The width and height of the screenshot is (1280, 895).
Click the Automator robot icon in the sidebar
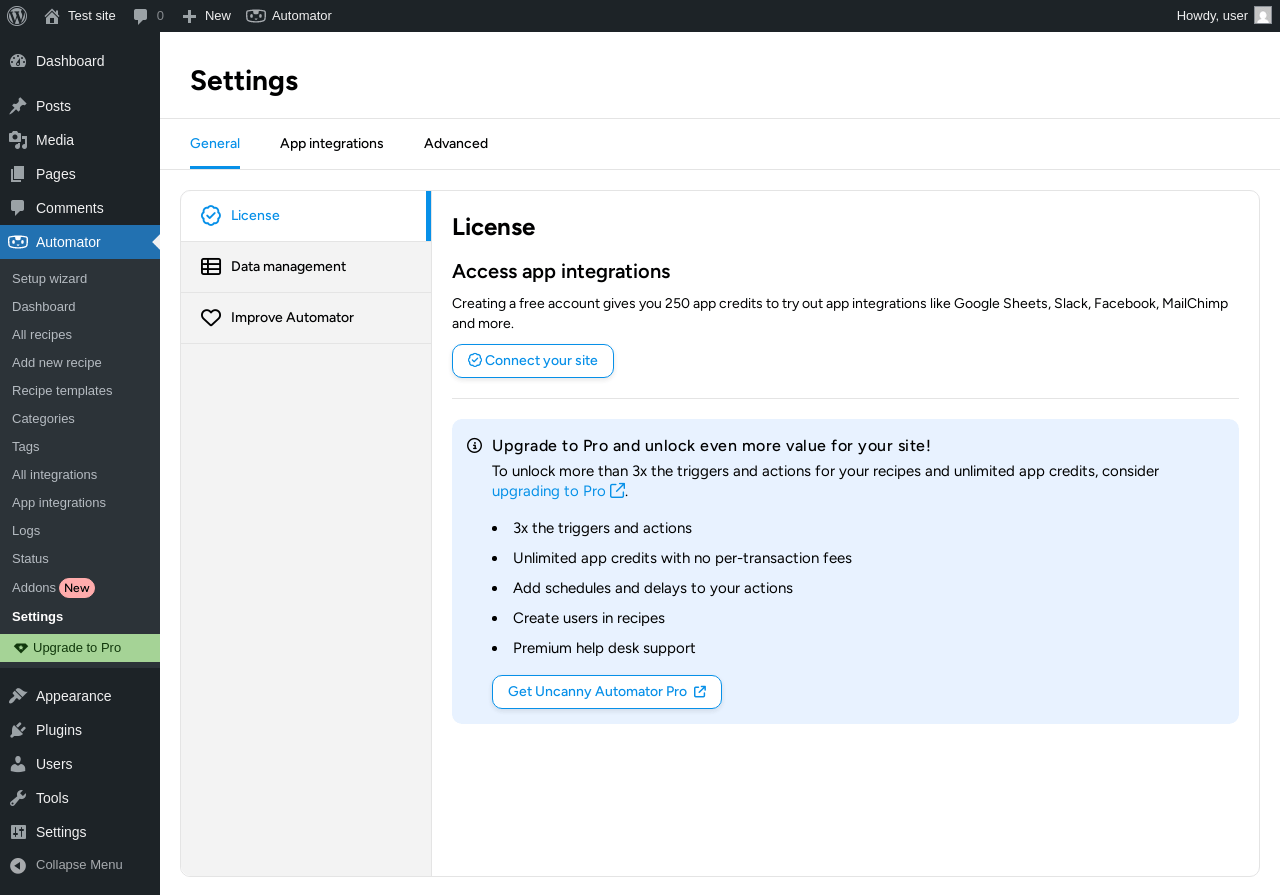coord(18,242)
